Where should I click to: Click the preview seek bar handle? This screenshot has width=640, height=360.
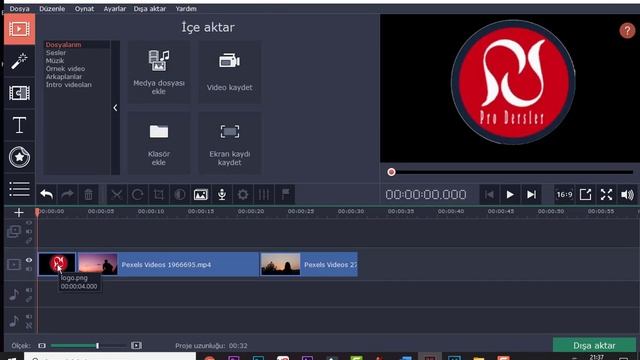coord(391,172)
